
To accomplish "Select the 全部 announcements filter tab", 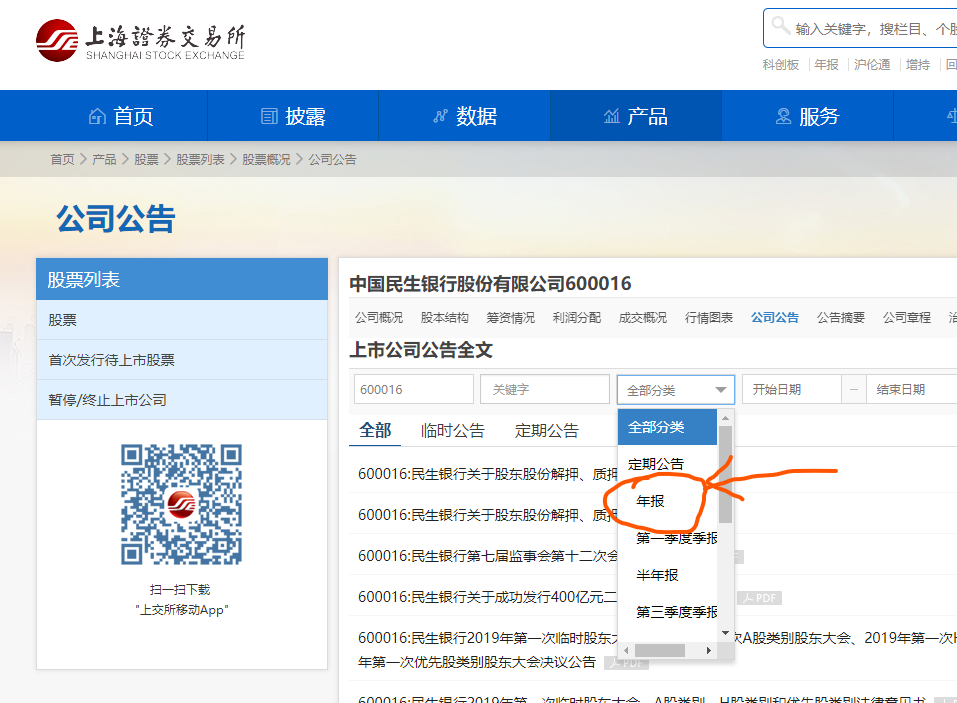I will [x=375, y=430].
